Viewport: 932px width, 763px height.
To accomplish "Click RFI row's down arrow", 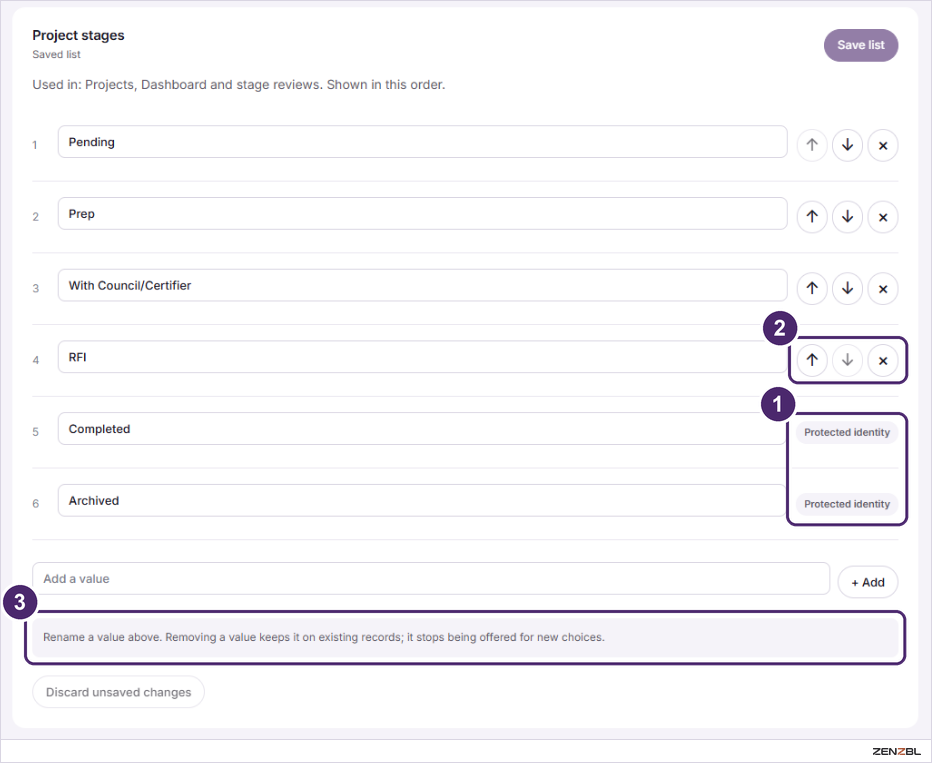I will (847, 360).
